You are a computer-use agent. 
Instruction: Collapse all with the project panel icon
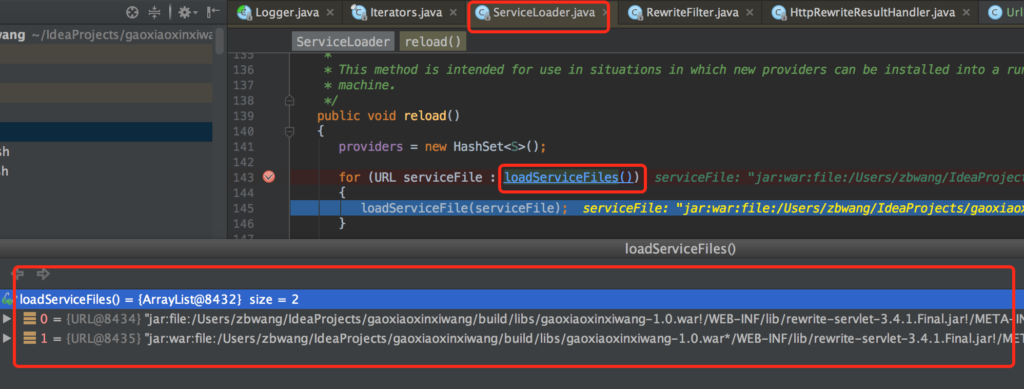pyautogui.click(x=154, y=12)
